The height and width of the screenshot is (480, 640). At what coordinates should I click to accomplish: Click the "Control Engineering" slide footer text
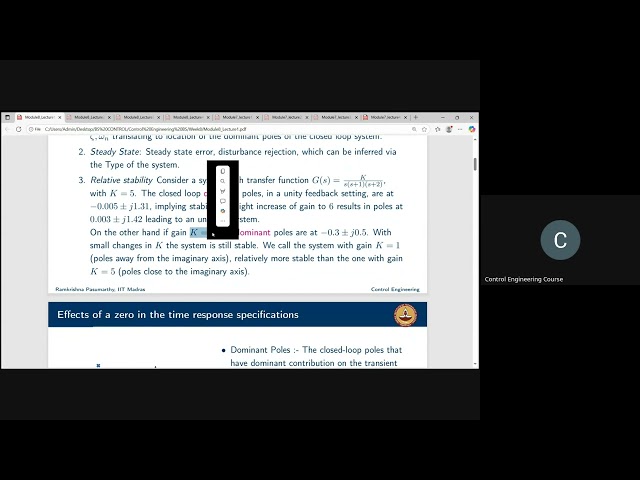point(395,289)
